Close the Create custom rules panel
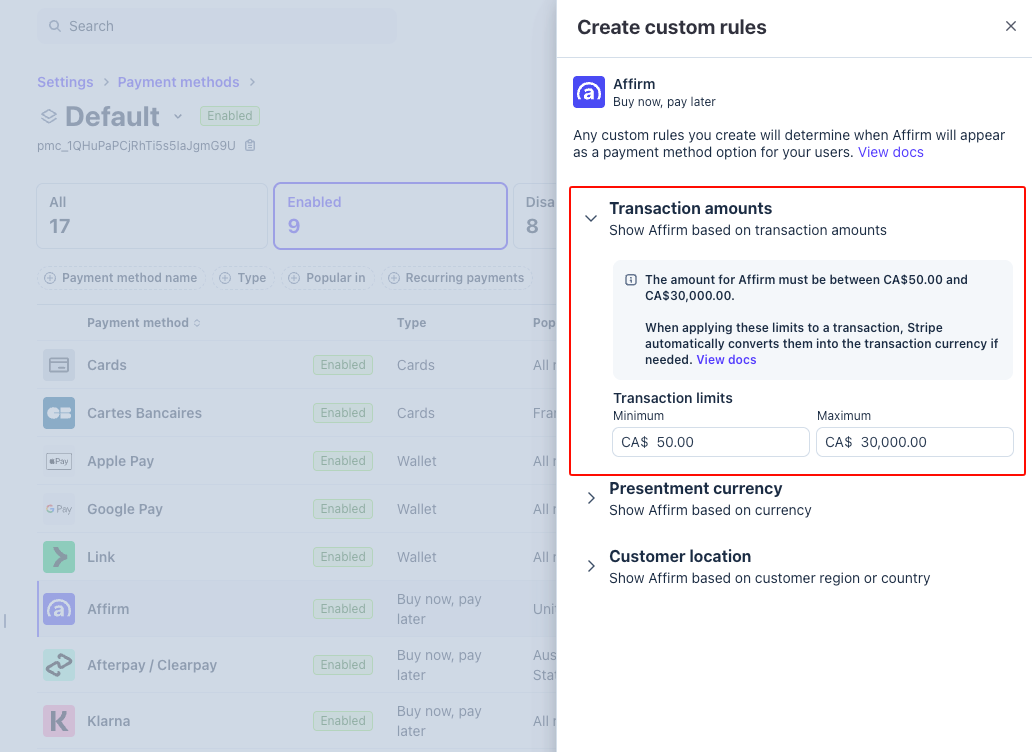Screen dimensions: 1032x752 pyautogui.click(x=1010, y=27)
